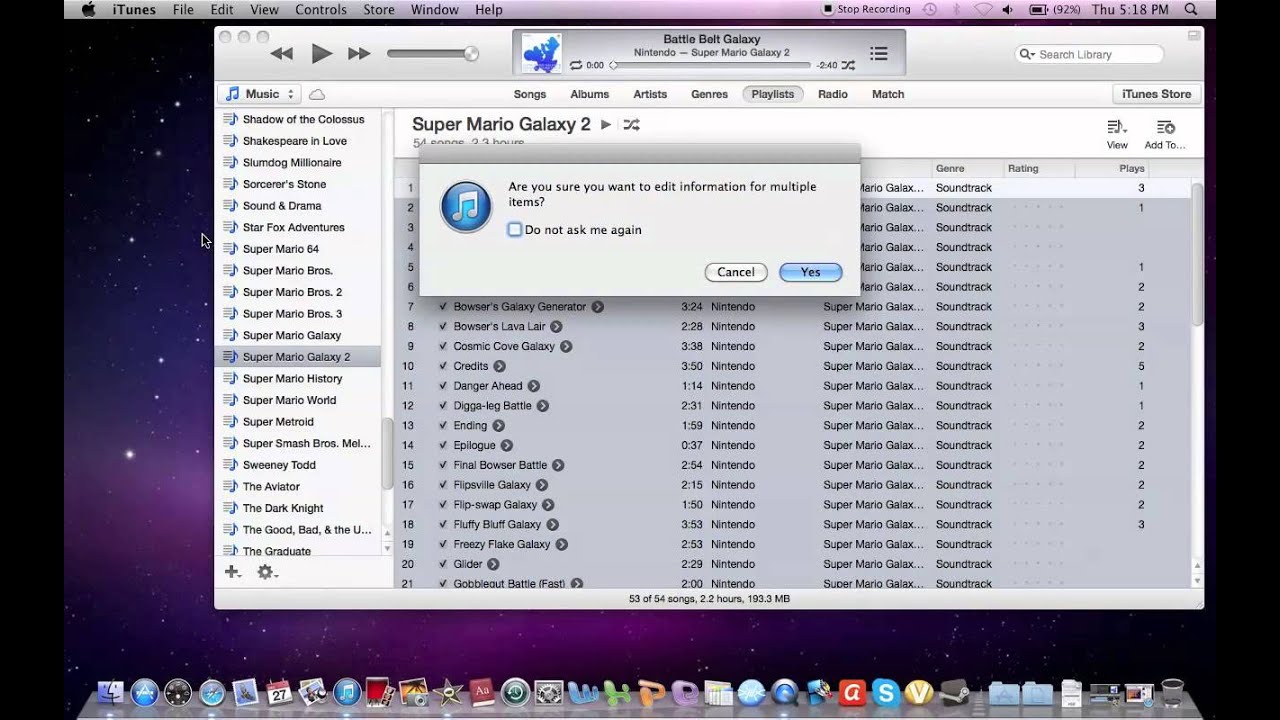
Task: Switch to the Albums tab
Action: 590,94
